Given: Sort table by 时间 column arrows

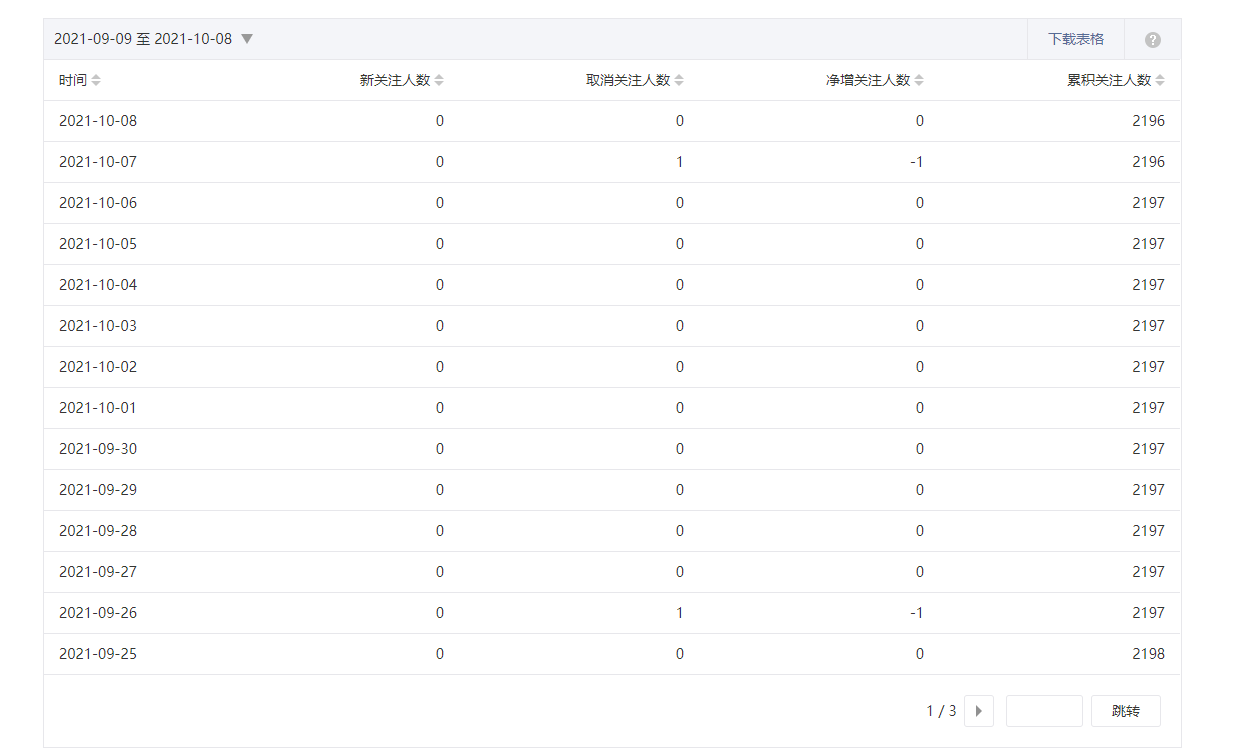Looking at the screenshot, I should [x=96, y=81].
